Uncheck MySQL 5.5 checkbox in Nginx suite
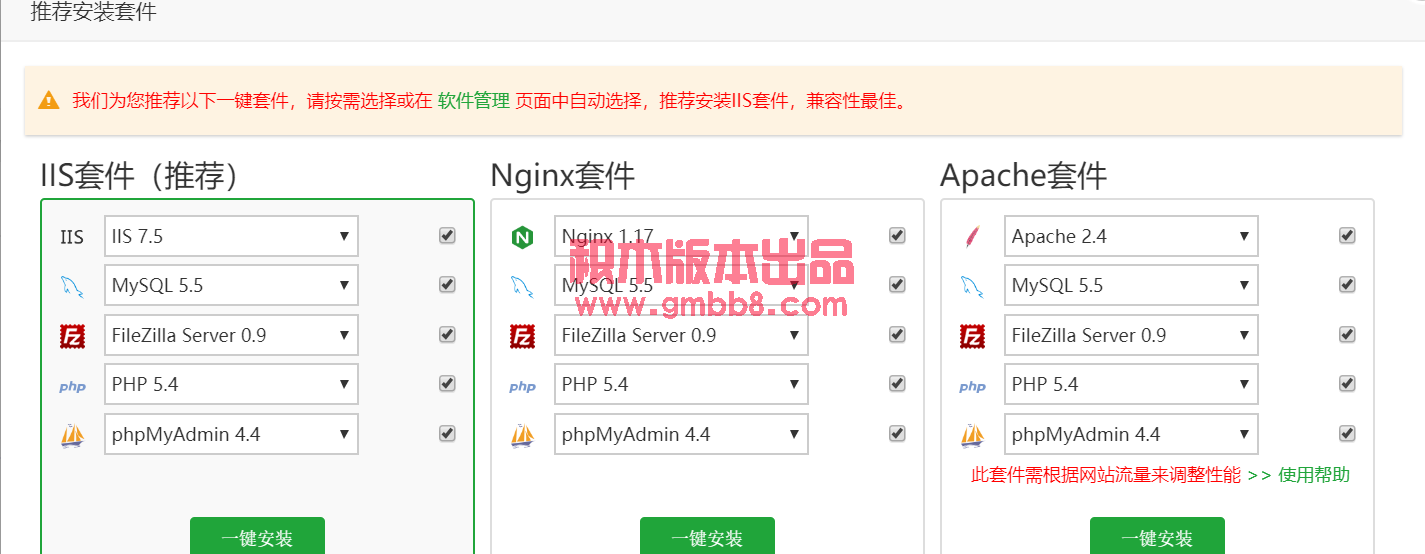Screen dimensions: 1425x554 pos(897,284)
